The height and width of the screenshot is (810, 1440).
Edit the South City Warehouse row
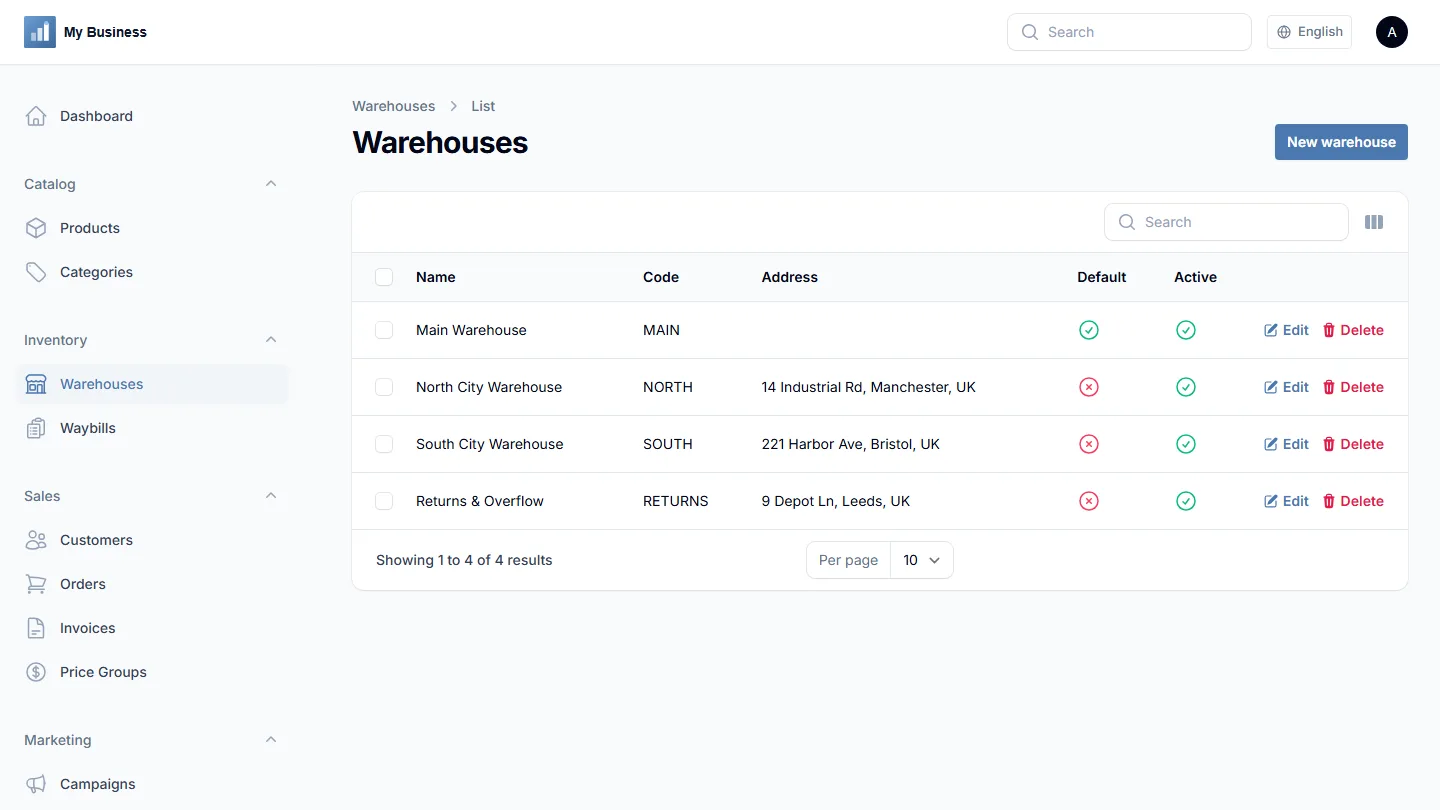tap(1286, 444)
